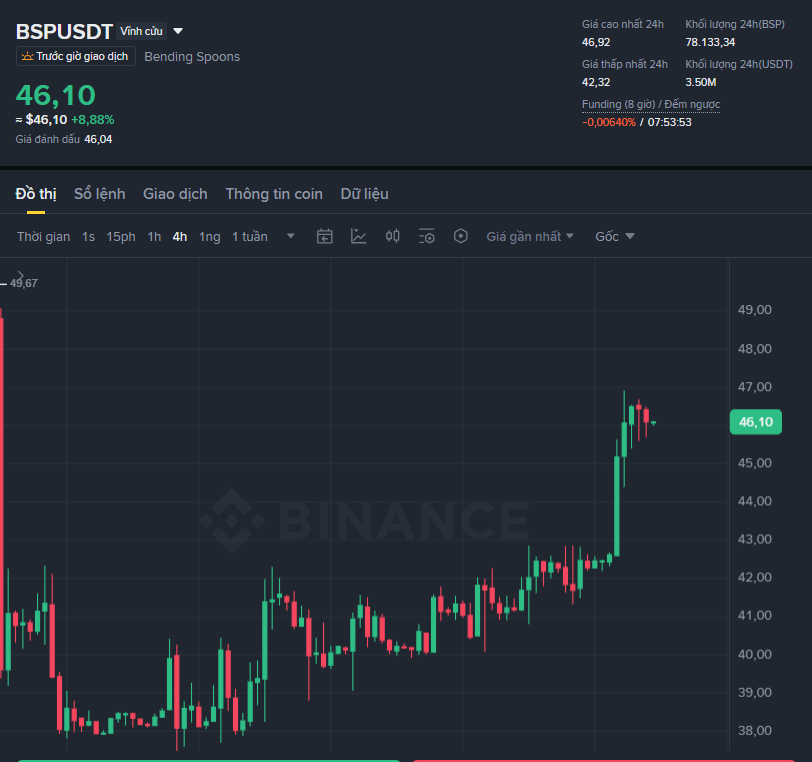
Task: Click the Bending Spoons name
Action: tap(192, 56)
